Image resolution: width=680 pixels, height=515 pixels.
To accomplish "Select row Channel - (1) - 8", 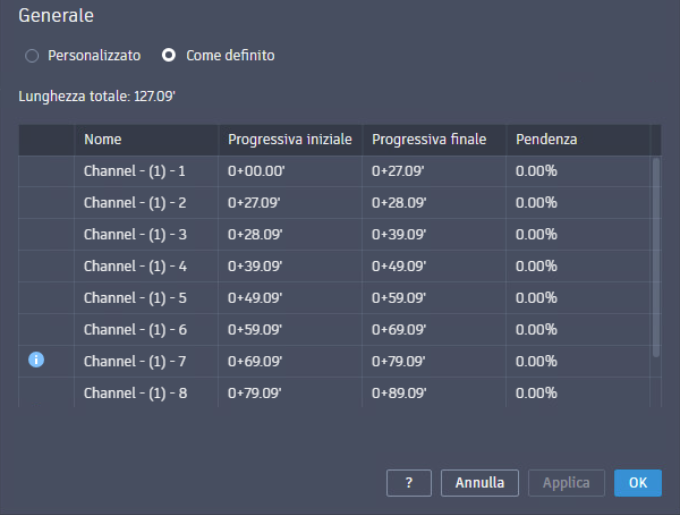I will click(x=135, y=393).
